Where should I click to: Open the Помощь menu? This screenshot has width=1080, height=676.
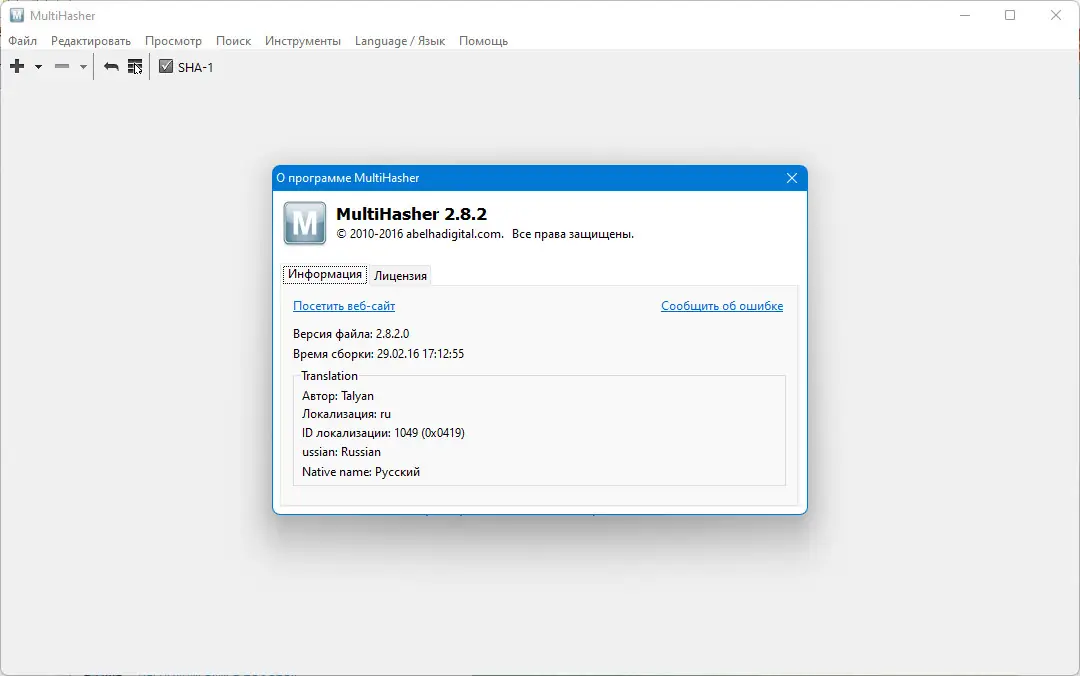click(x=484, y=41)
